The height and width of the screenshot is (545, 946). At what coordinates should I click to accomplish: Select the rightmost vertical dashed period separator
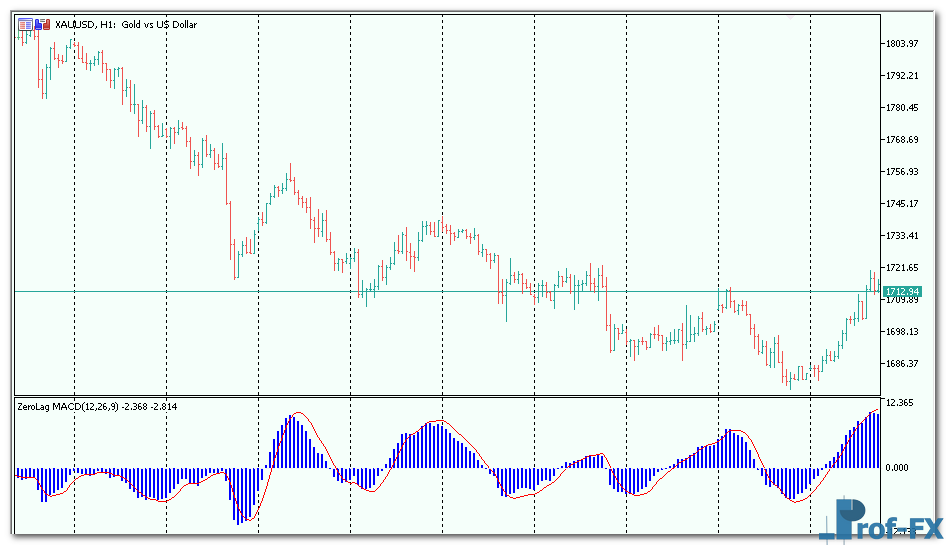click(x=810, y=250)
